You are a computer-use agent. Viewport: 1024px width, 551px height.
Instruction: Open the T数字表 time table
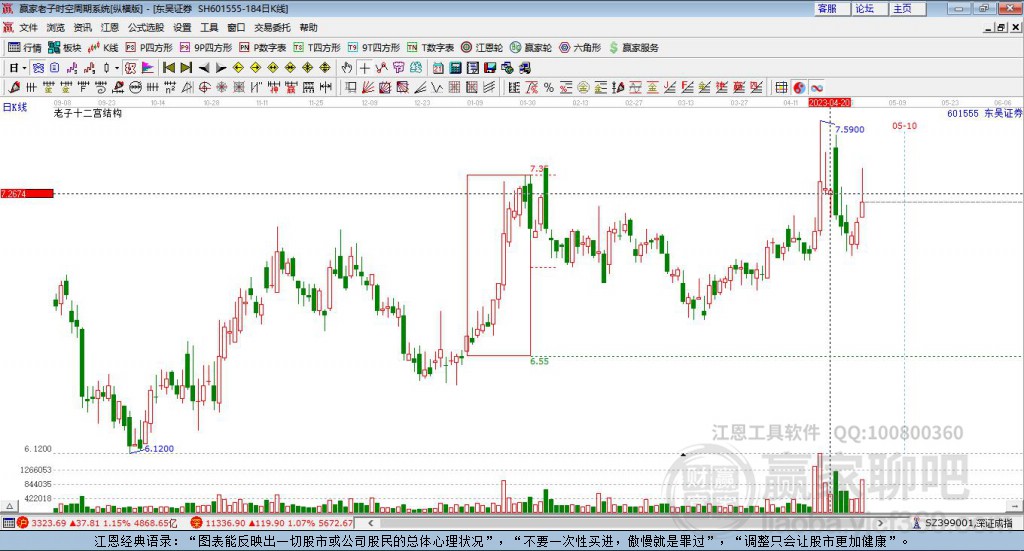point(430,48)
